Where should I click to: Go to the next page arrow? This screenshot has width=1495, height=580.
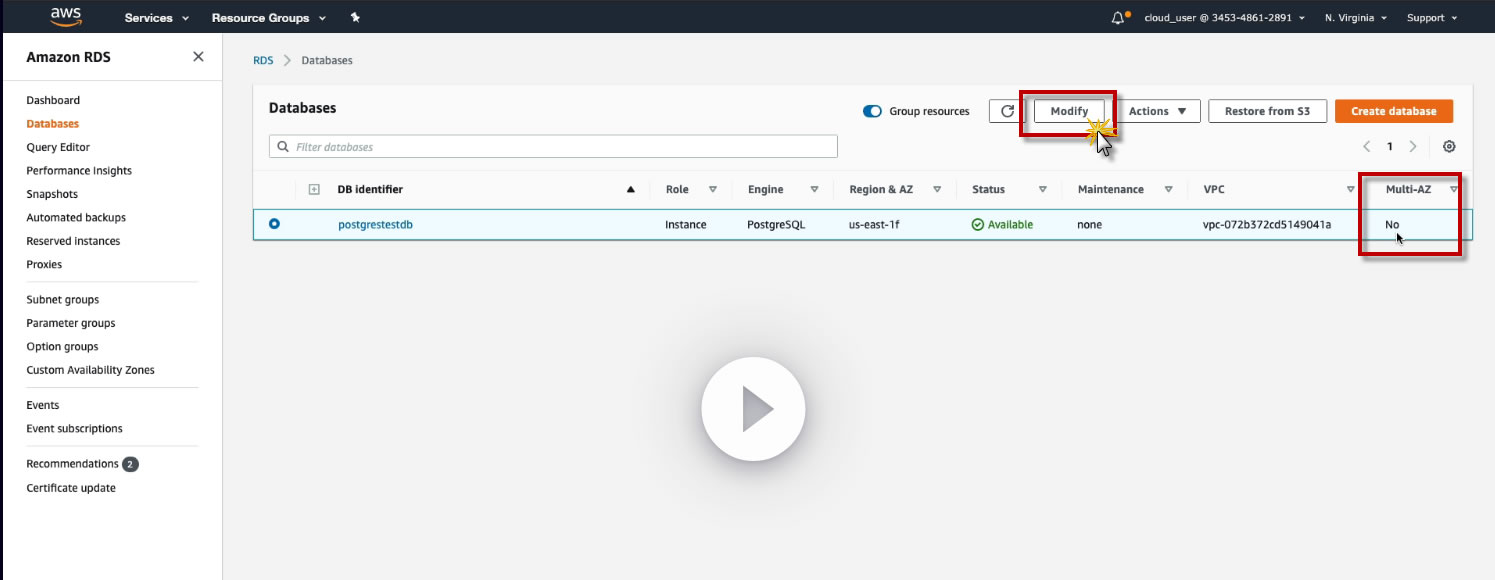[x=1413, y=146]
